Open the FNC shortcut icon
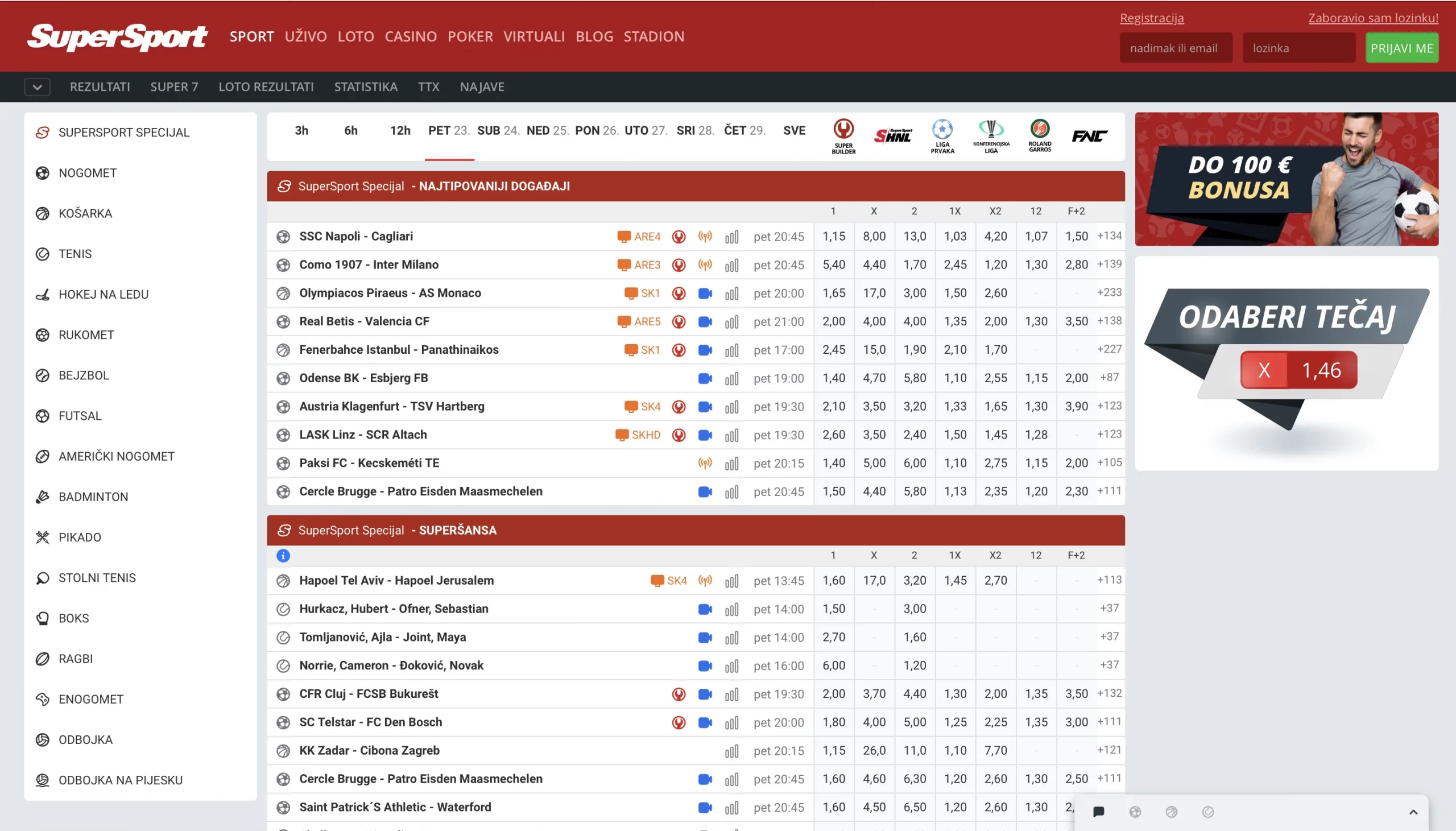This screenshot has width=1456, height=831. pos(1089,136)
